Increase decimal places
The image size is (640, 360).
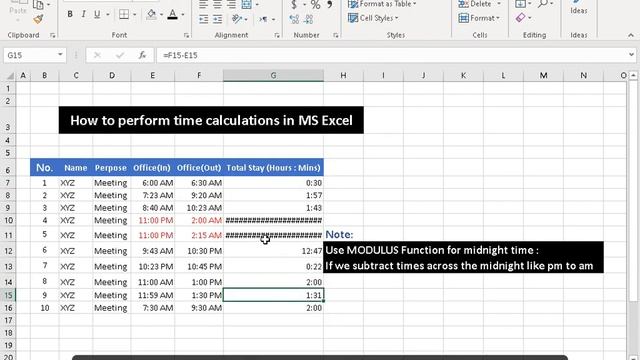coord(294,19)
